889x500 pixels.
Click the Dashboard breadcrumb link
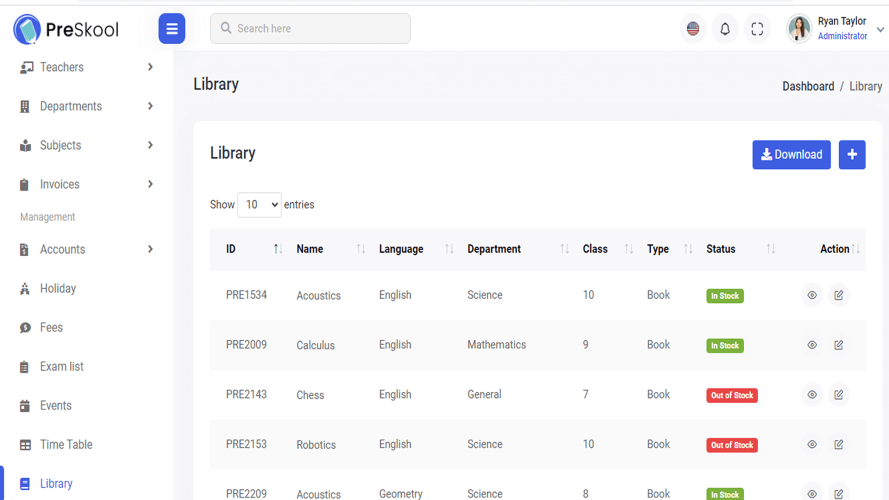coord(808,86)
